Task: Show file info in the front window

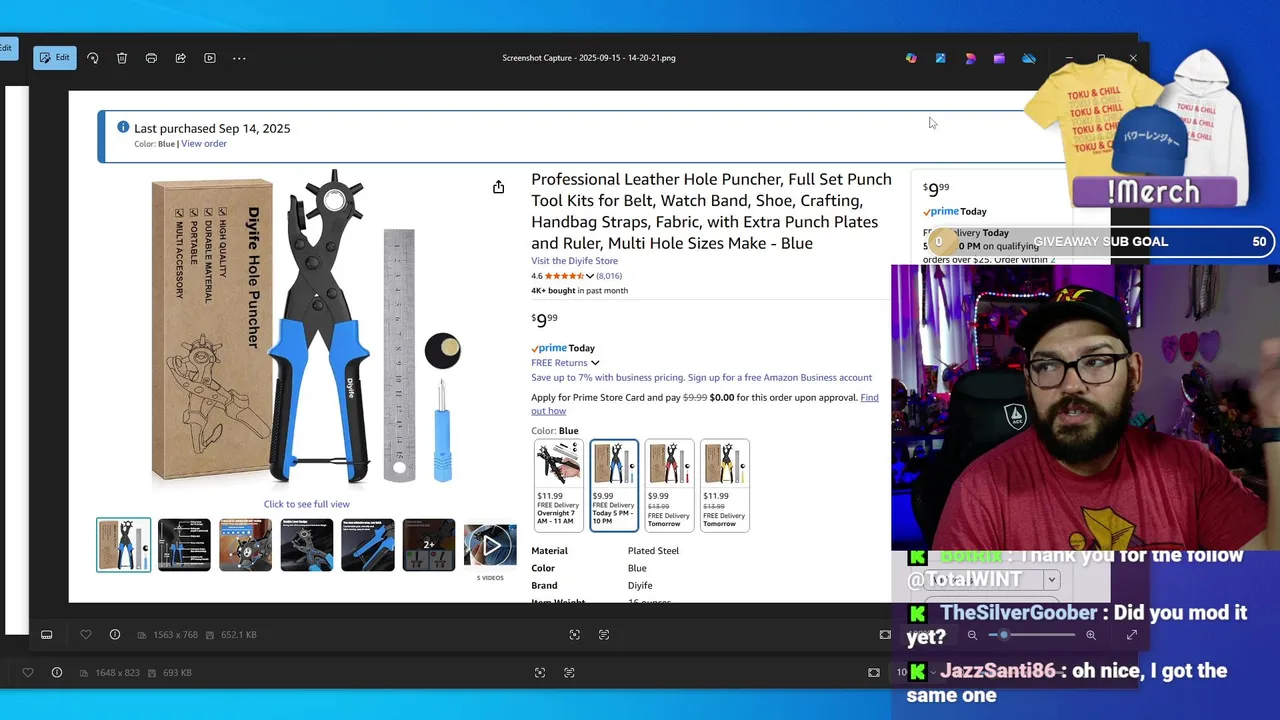Action: click(115, 635)
